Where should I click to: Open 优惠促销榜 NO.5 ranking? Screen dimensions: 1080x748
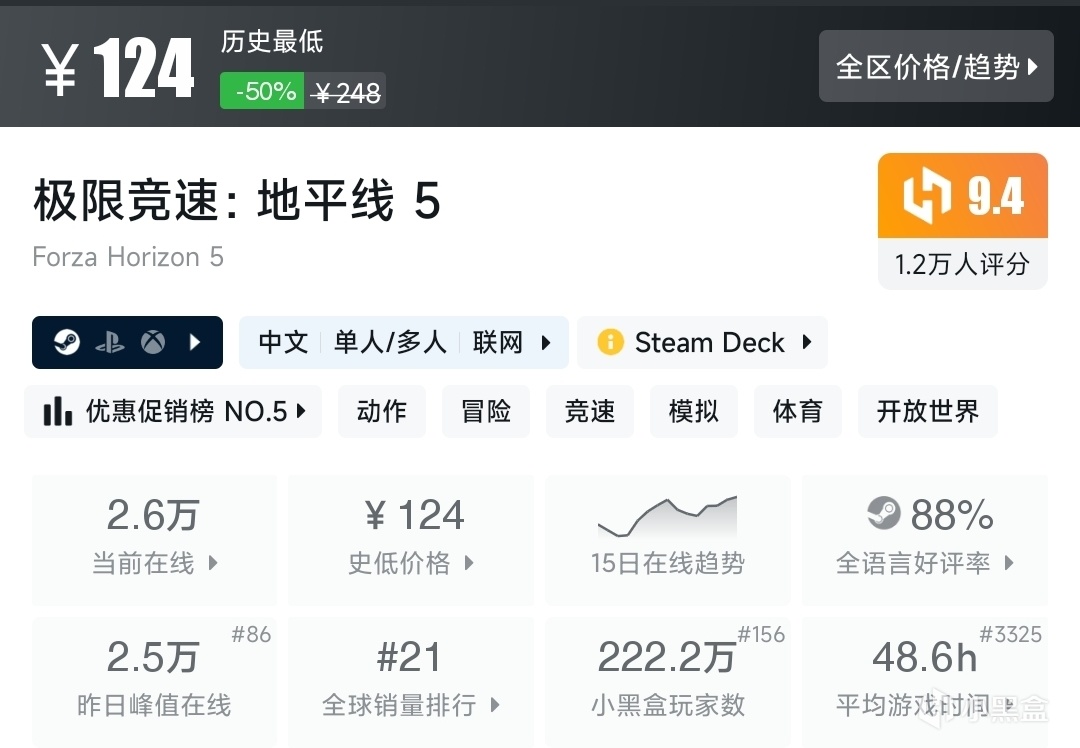coord(174,411)
